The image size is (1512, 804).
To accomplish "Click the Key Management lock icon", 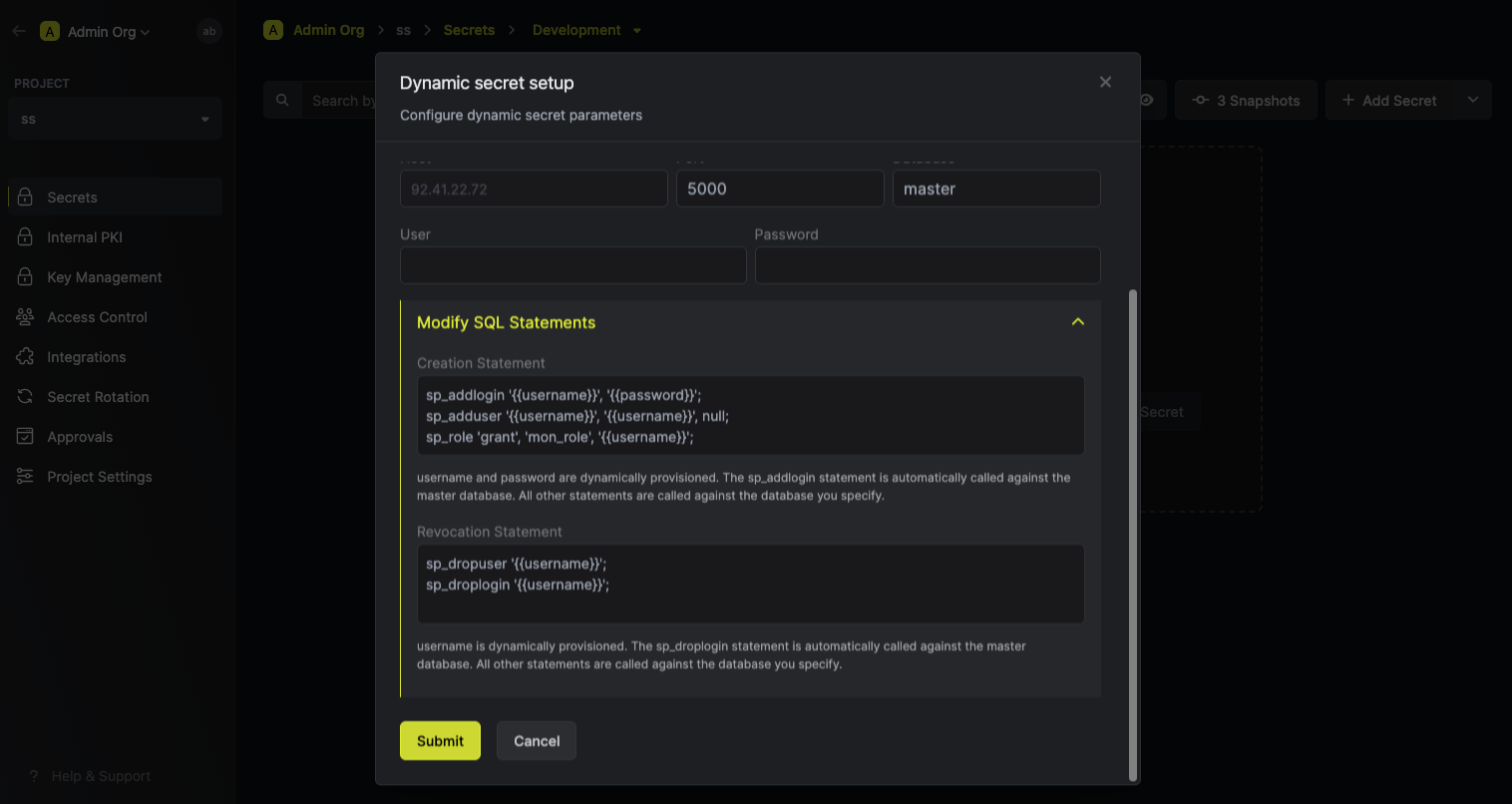I will (25, 276).
